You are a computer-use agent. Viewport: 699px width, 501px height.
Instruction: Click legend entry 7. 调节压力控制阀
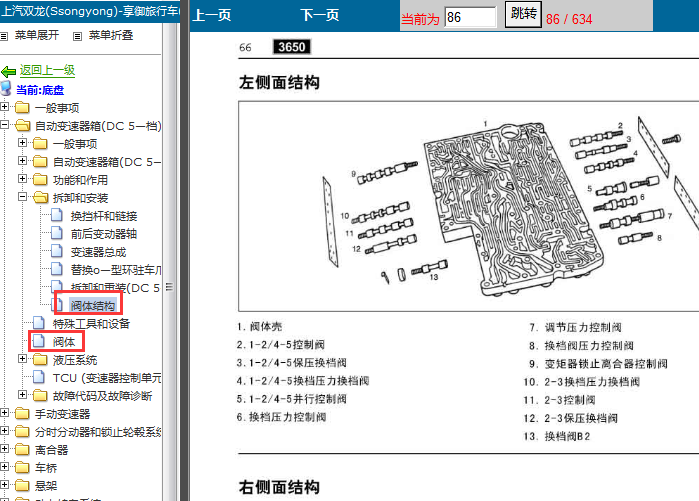click(x=576, y=328)
